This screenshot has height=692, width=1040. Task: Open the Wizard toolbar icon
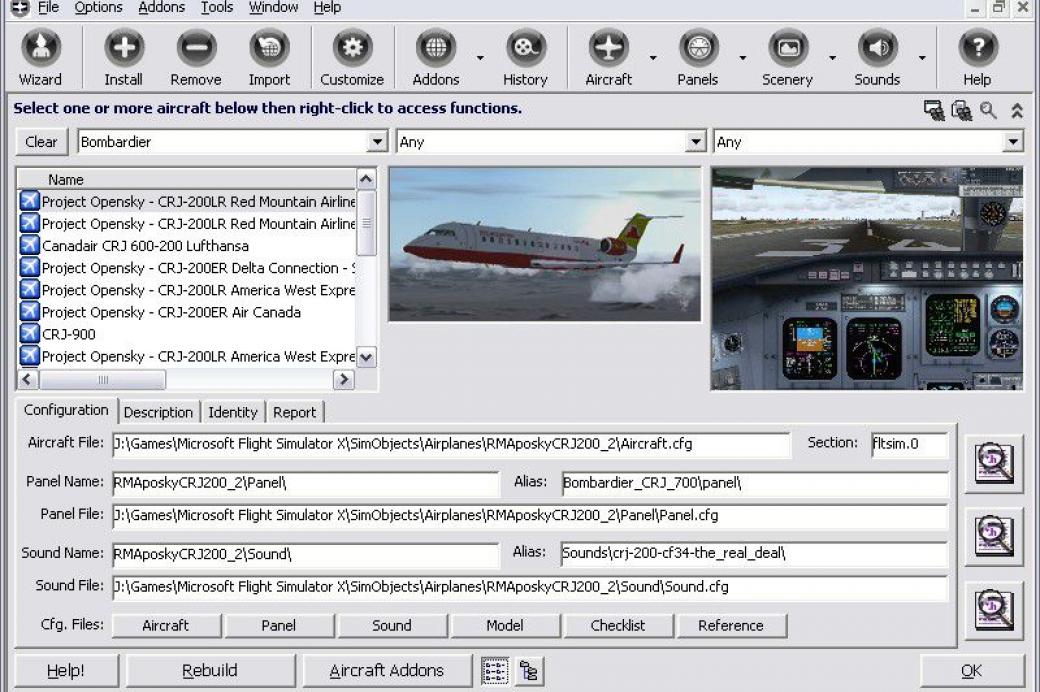(40, 58)
